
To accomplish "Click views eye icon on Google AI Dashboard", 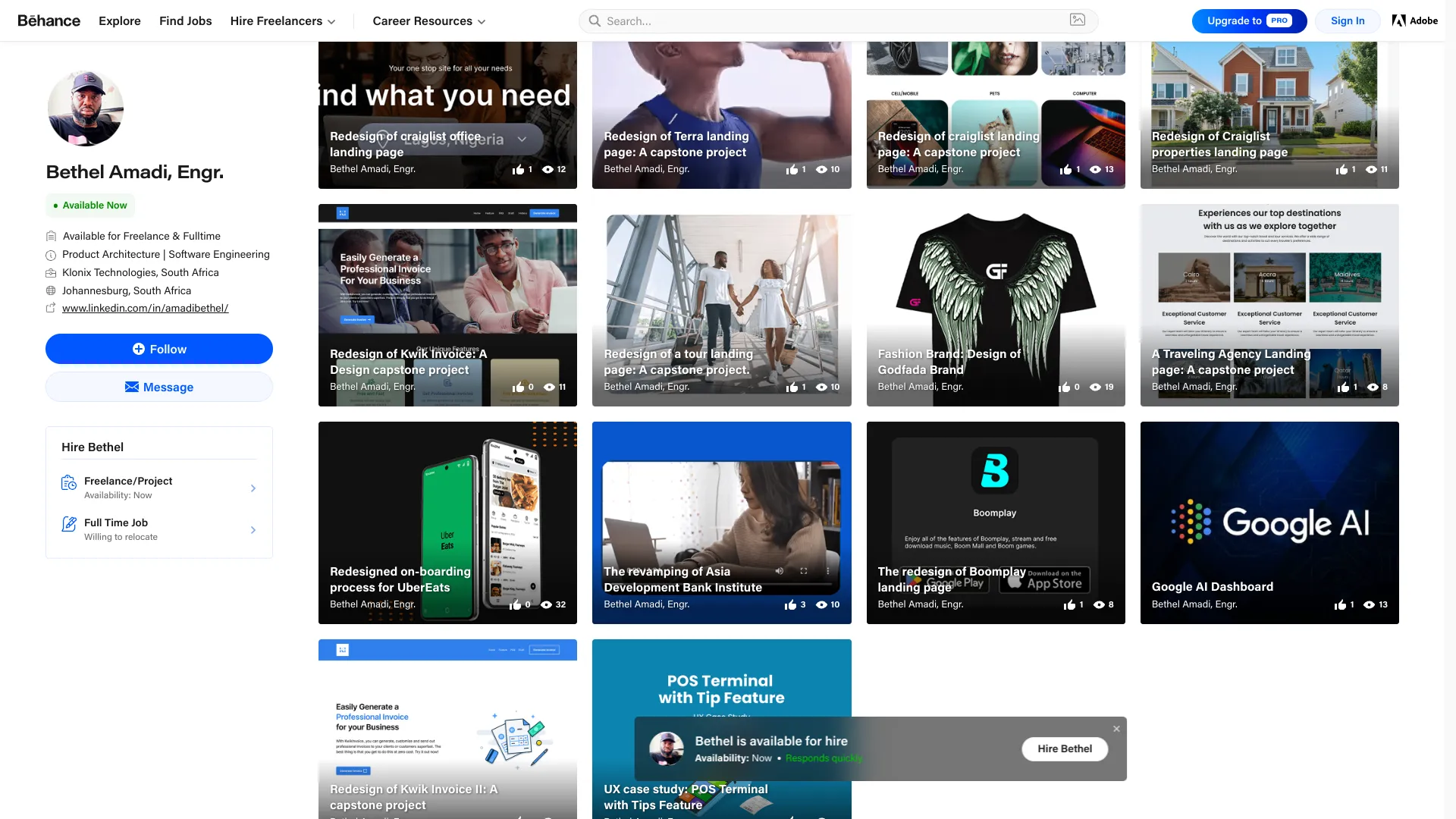I will click(1369, 605).
